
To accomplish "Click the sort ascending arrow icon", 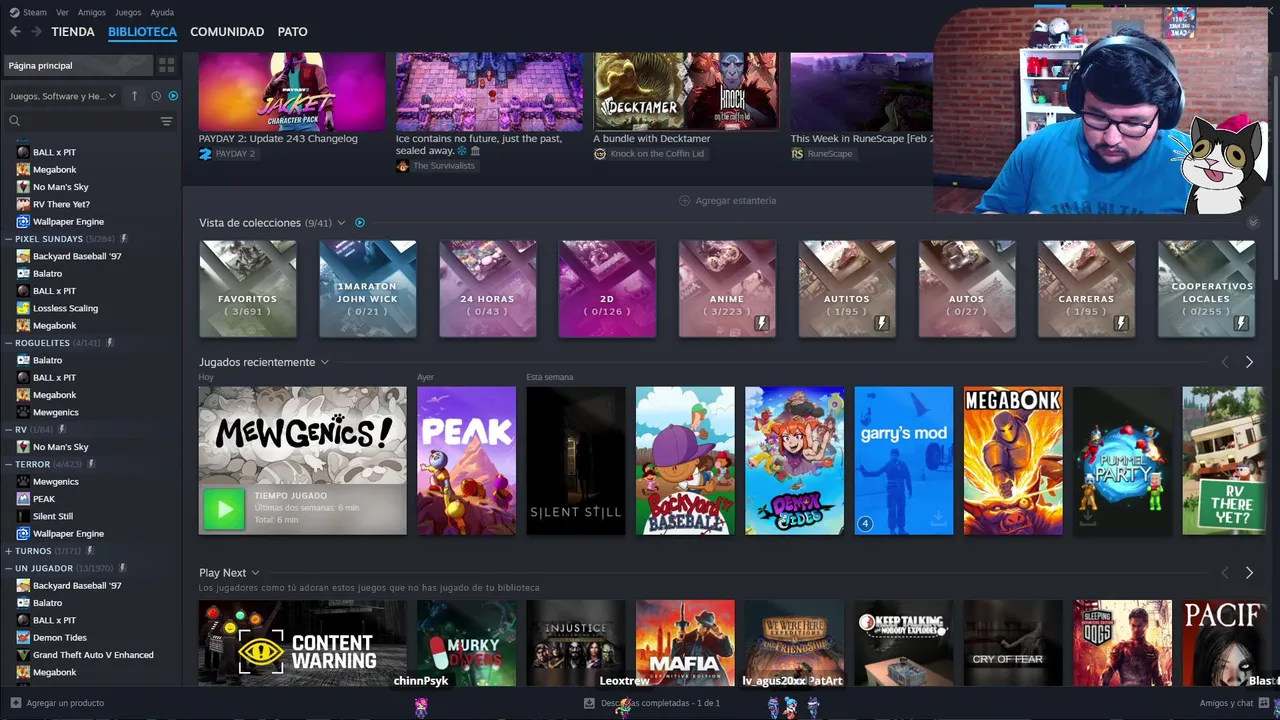I will (x=135, y=96).
